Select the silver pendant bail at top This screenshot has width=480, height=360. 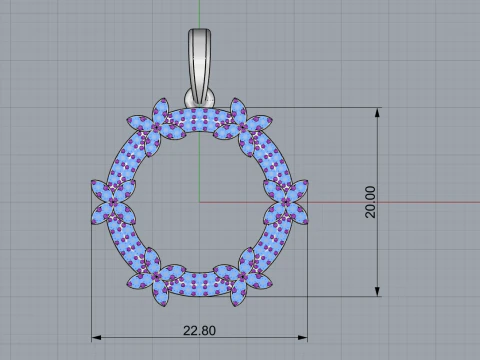[200, 67]
